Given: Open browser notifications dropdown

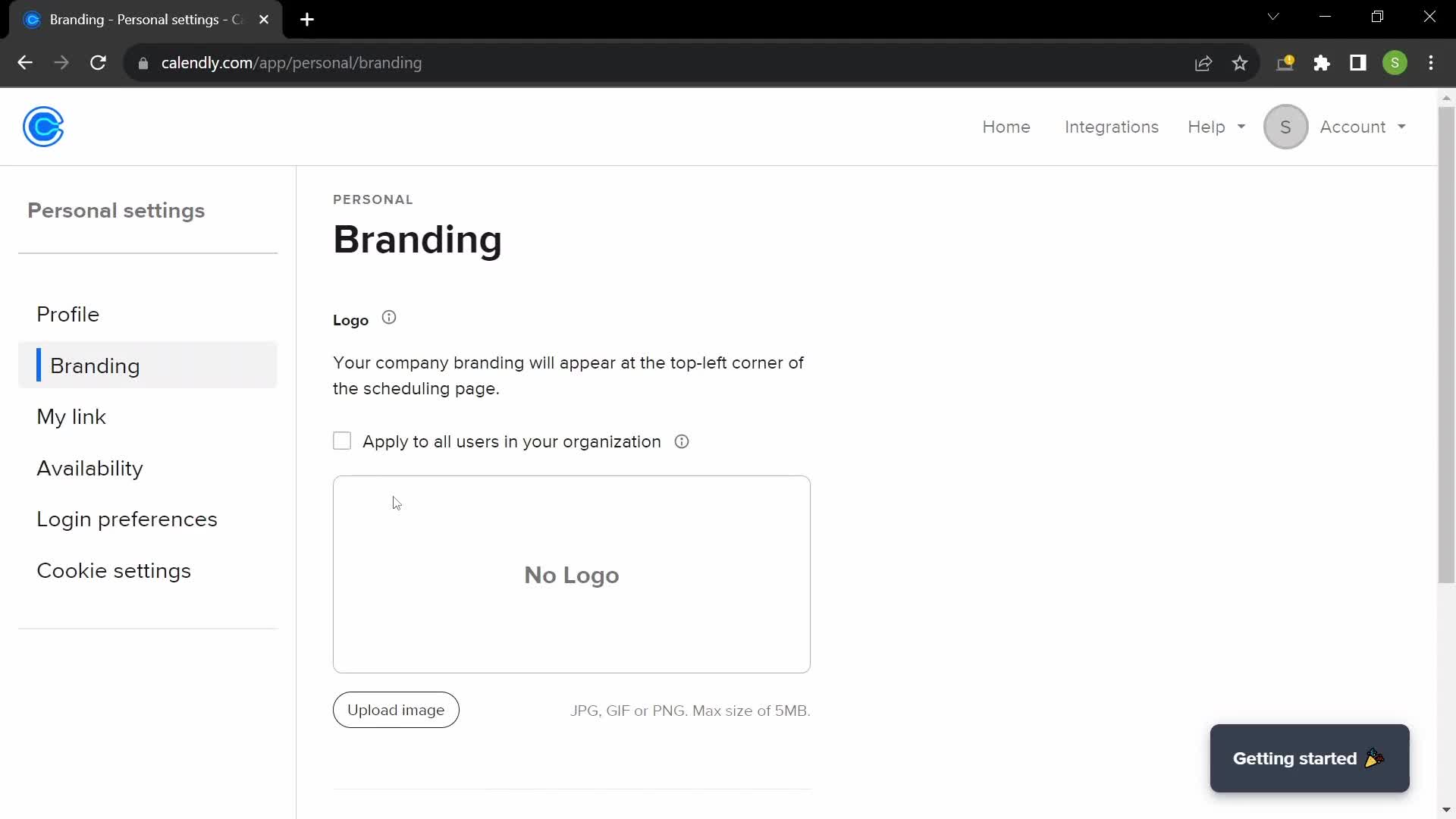Looking at the screenshot, I should coord(1288,63).
